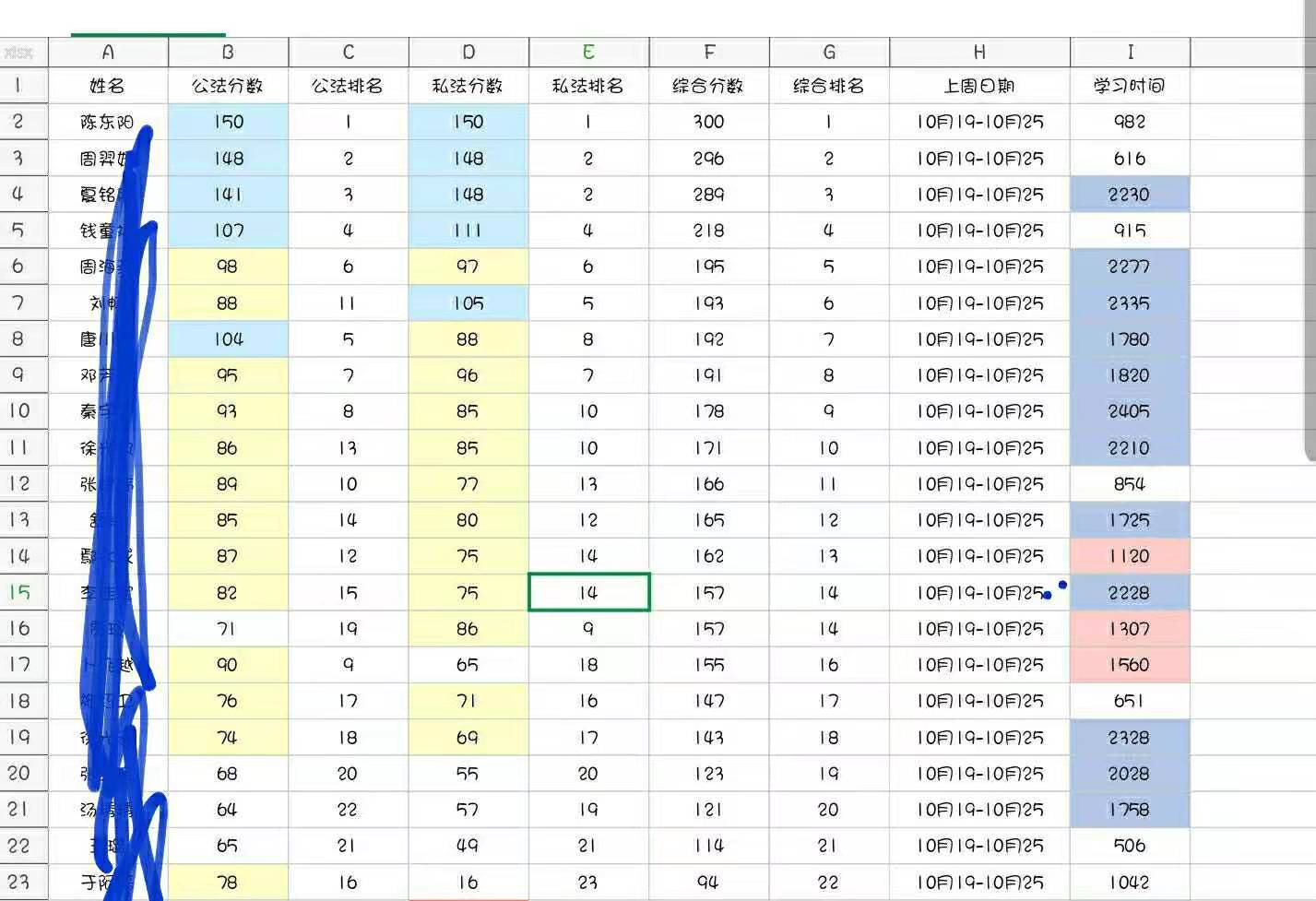
Task: Click the 姓名 header cell
Action: pos(108,86)
